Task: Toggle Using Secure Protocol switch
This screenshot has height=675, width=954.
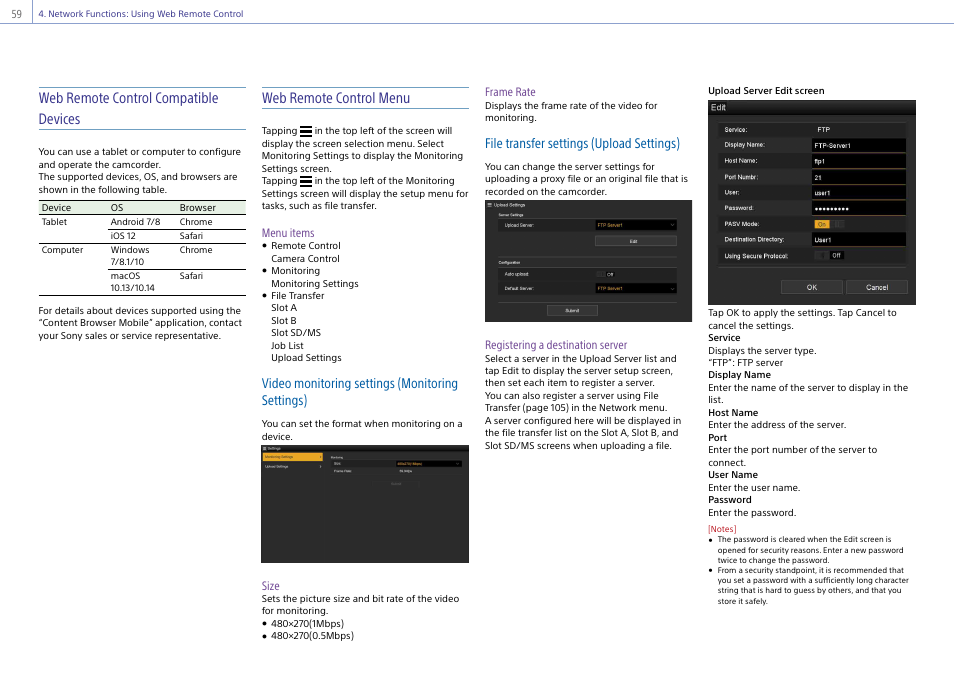Action: pyautogui.click(x=829, y=256)
